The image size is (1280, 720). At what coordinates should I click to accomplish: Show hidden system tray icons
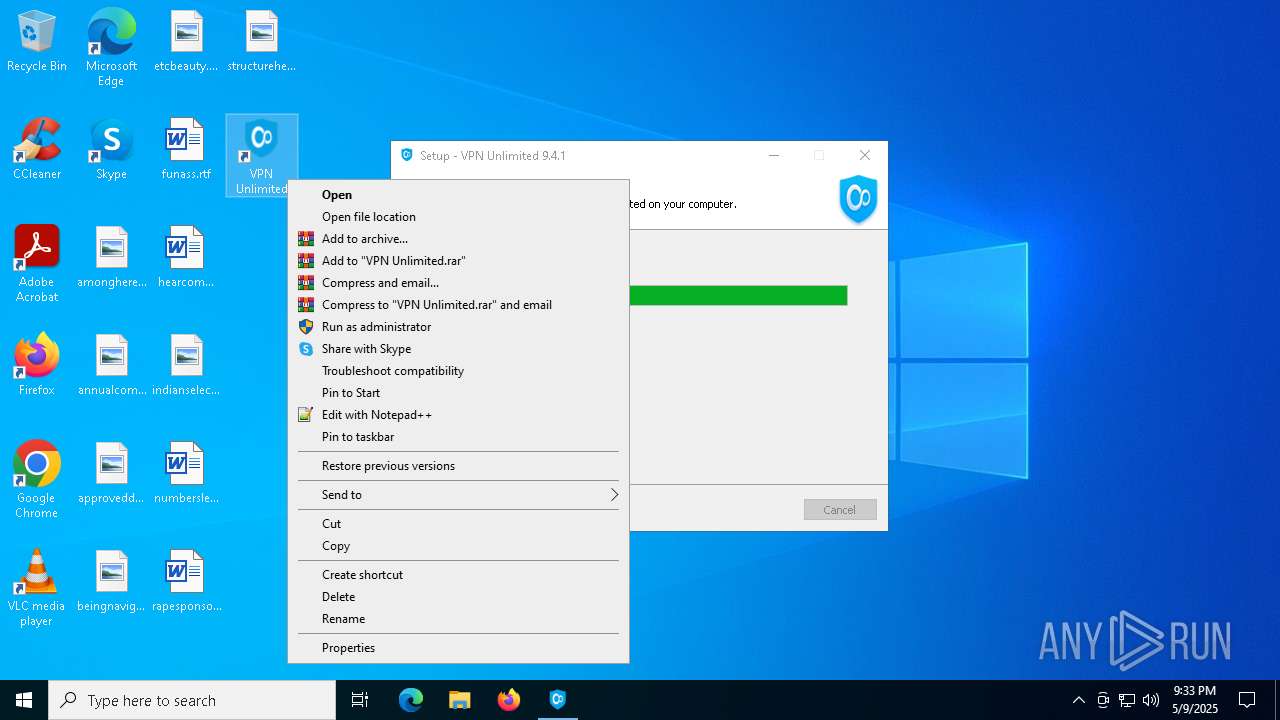click(x=1078, y=700)
